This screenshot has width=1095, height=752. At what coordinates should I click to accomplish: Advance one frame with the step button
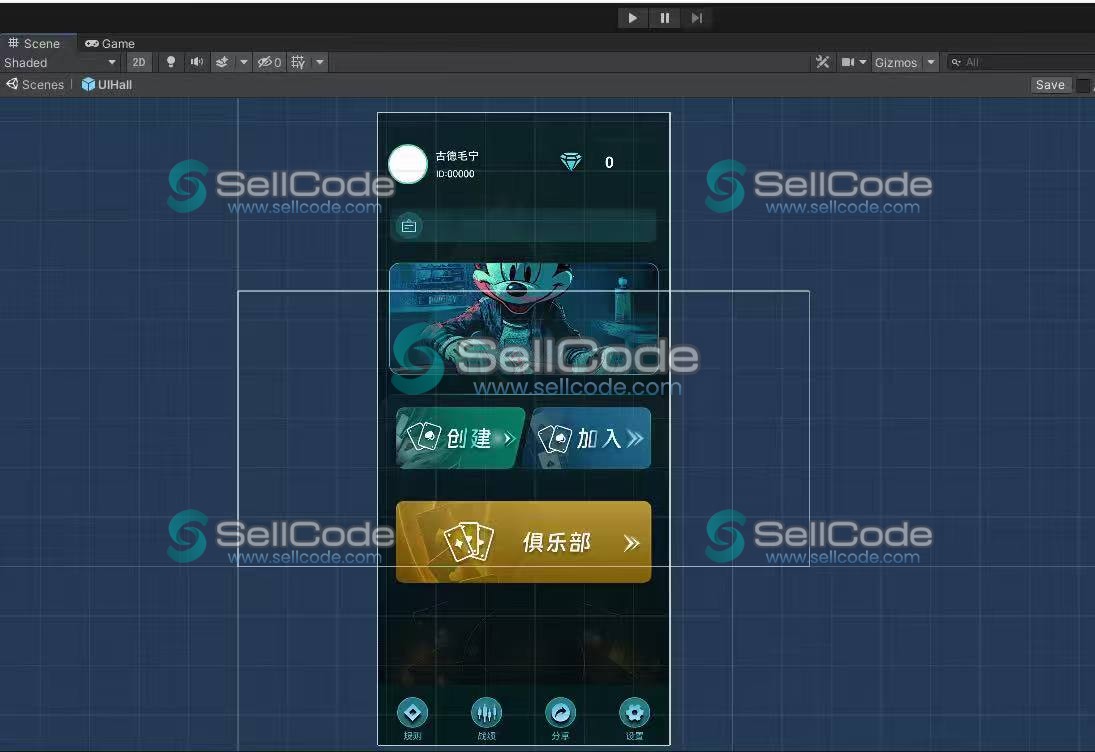(x=696, y=18)
